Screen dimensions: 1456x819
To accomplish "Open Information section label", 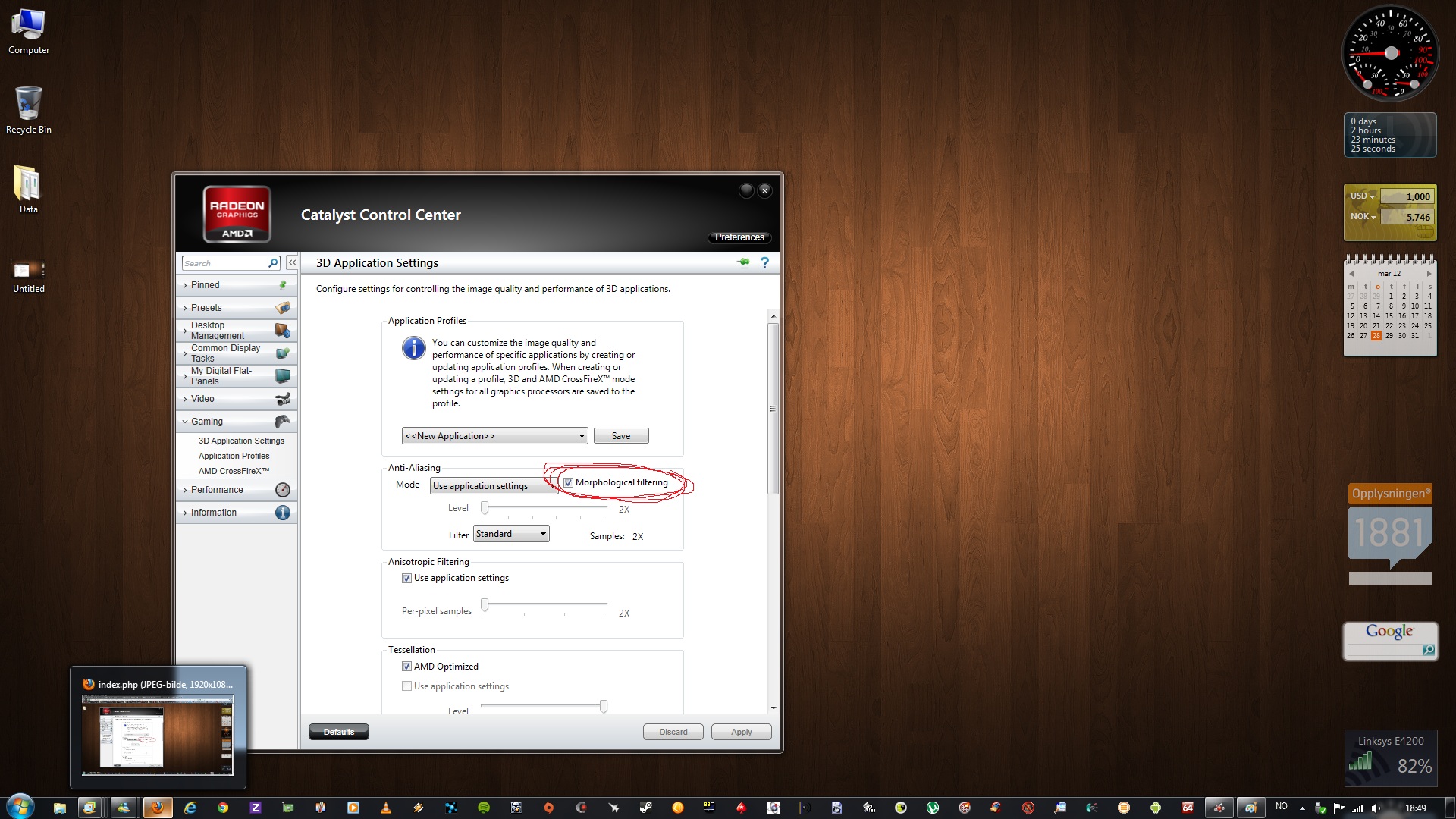I will coord(214,513).
